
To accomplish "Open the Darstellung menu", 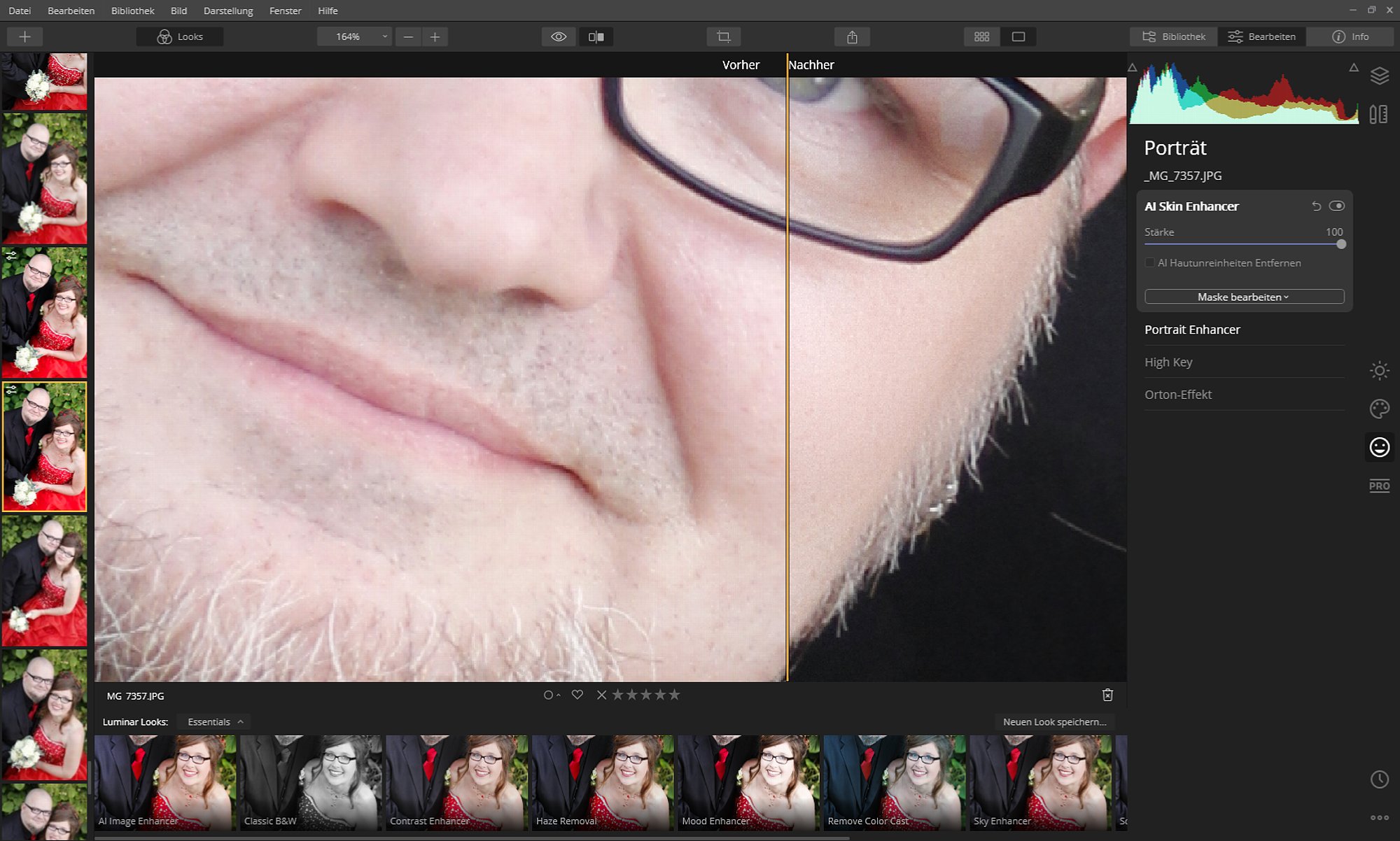I will coord(228,10).
